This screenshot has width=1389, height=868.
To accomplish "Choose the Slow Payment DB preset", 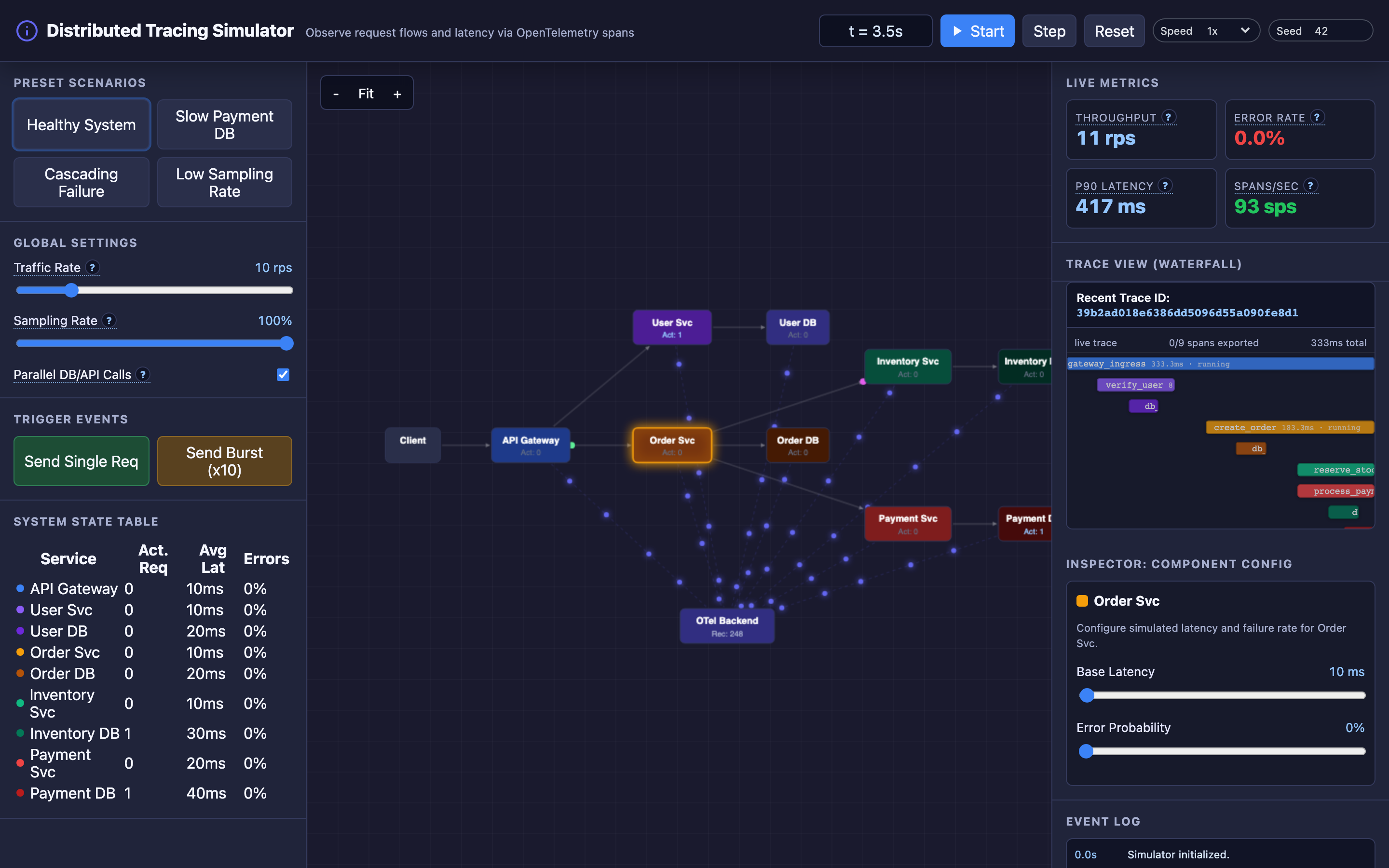I will pyautogui.click(x=224, y=124).
